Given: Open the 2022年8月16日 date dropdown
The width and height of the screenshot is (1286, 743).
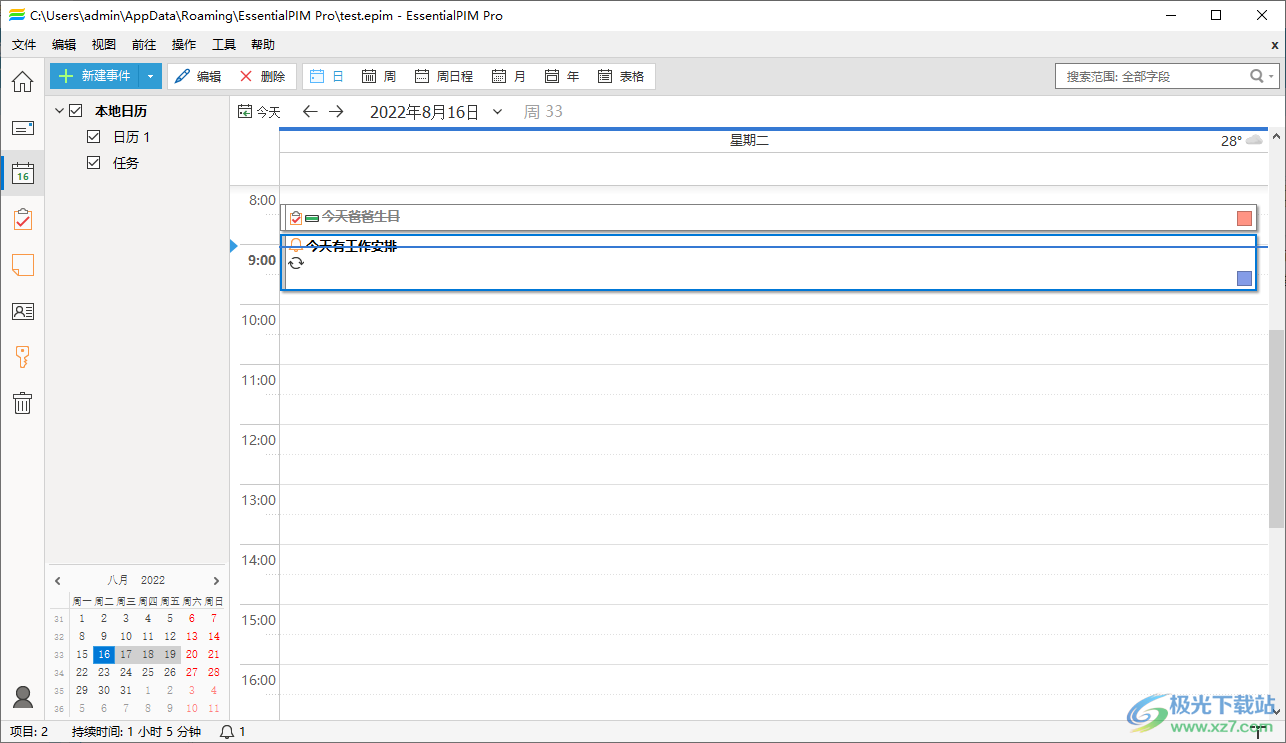Looking at the screenshot, I should click(497, 112).
